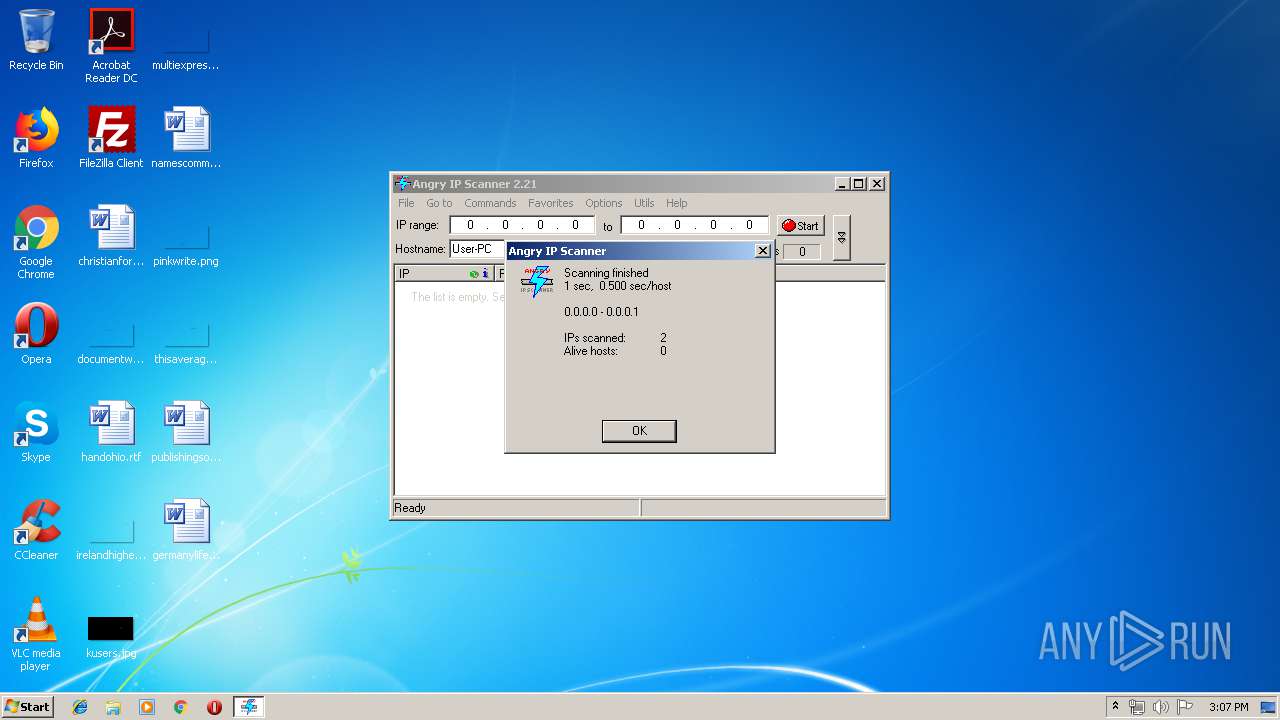Select the publishingso Word document
The width and height of the screenshot is (1280, 720).
tap(186, 432)
